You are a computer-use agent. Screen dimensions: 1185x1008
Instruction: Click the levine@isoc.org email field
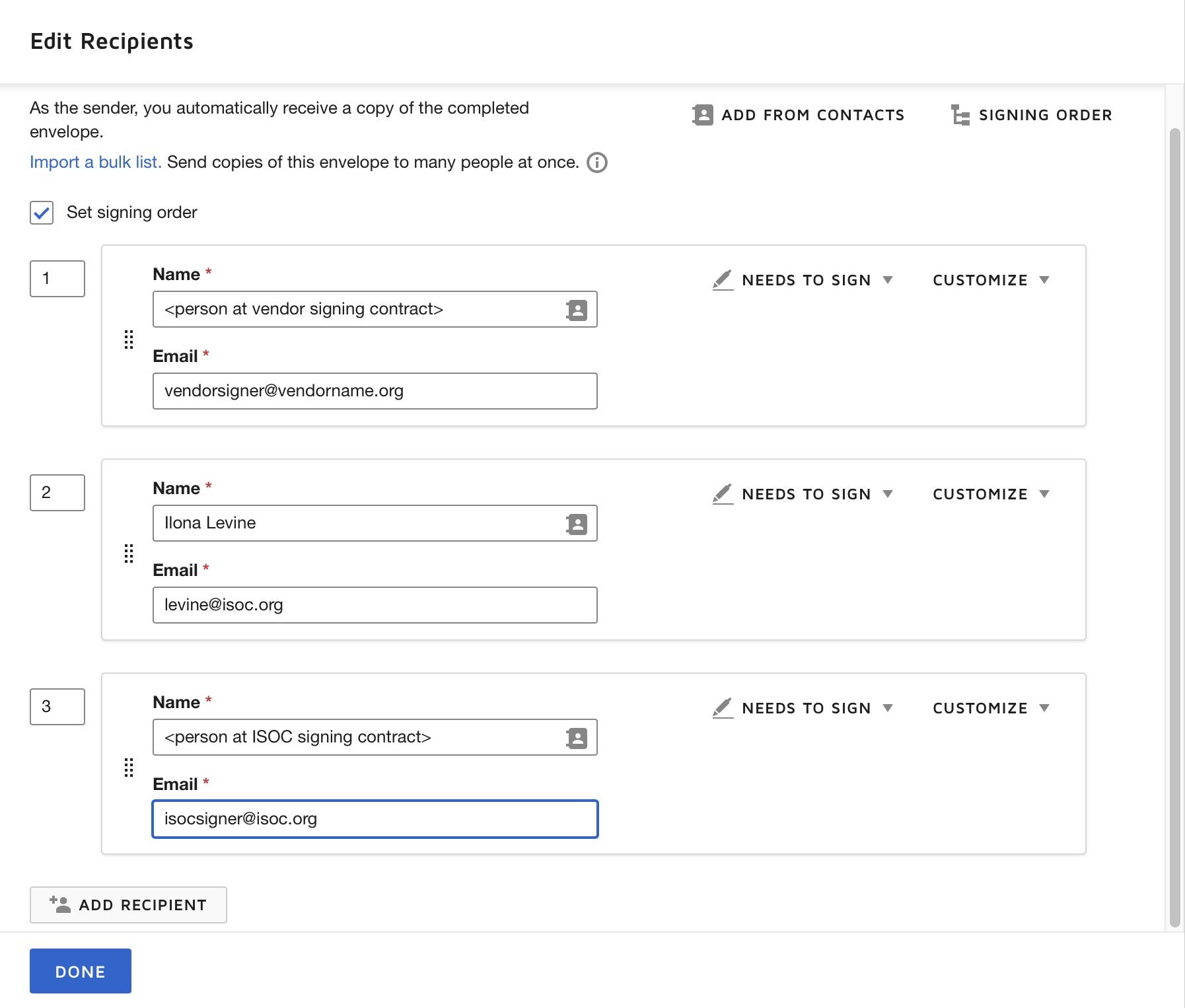tap(375, 605)
